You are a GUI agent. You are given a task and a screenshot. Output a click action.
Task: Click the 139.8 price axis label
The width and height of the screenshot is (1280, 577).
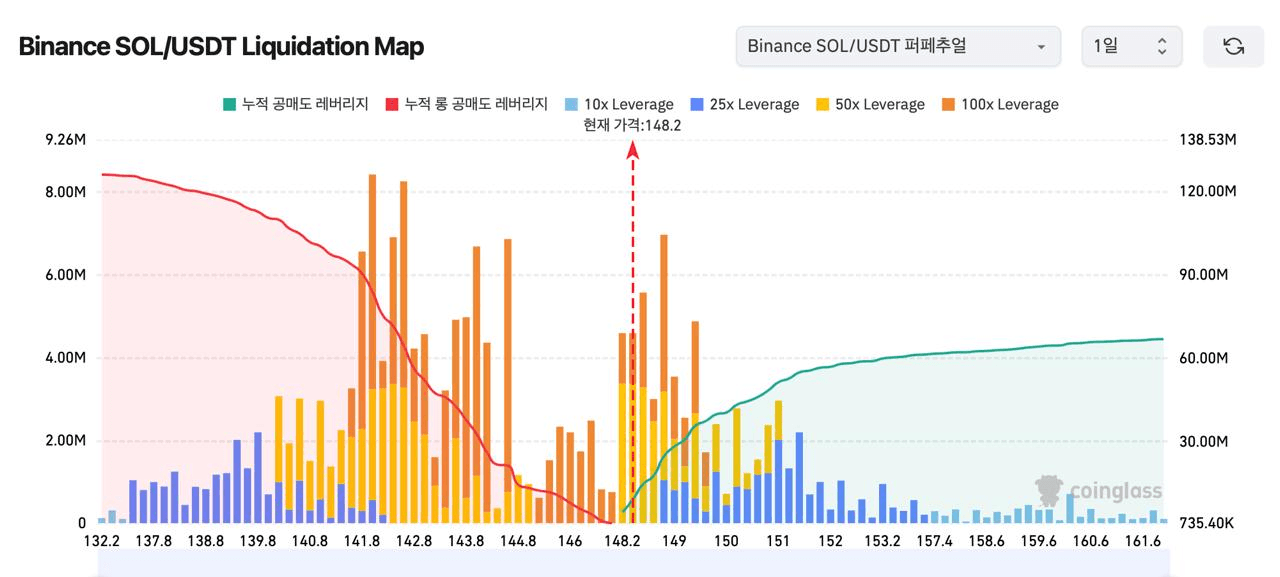(258, 541)
